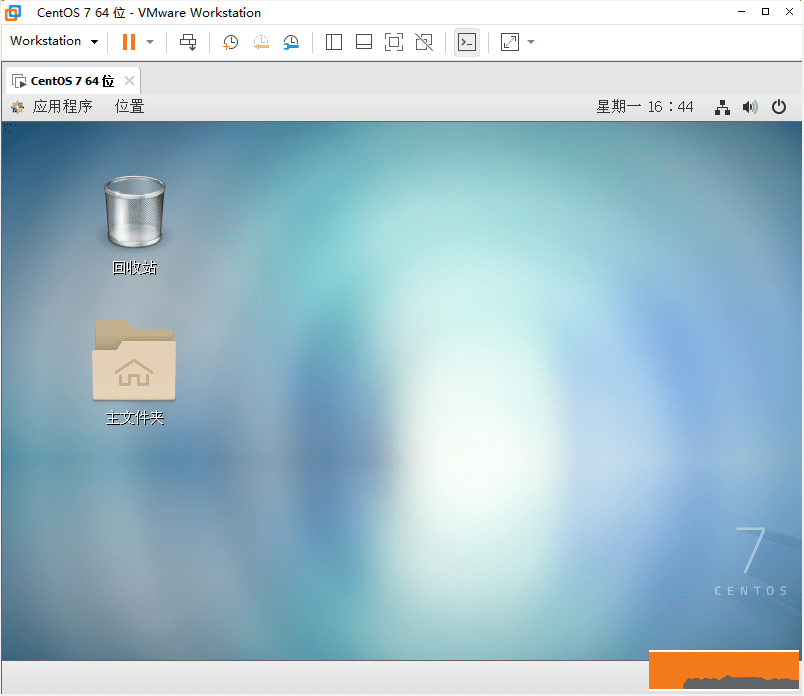Click the VMware Workstation title bar logo
The height and width of the screenshot is (696, 804).
[13, 12]
